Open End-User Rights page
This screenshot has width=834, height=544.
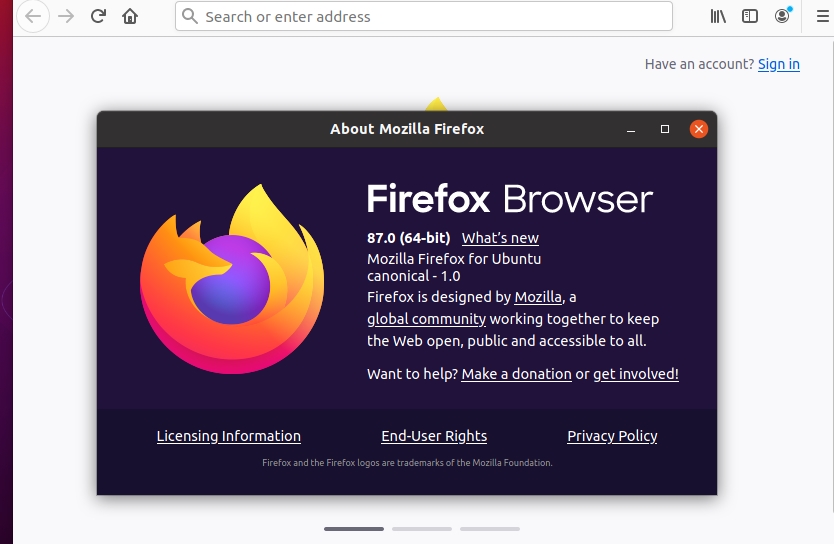tap(434, 436)
